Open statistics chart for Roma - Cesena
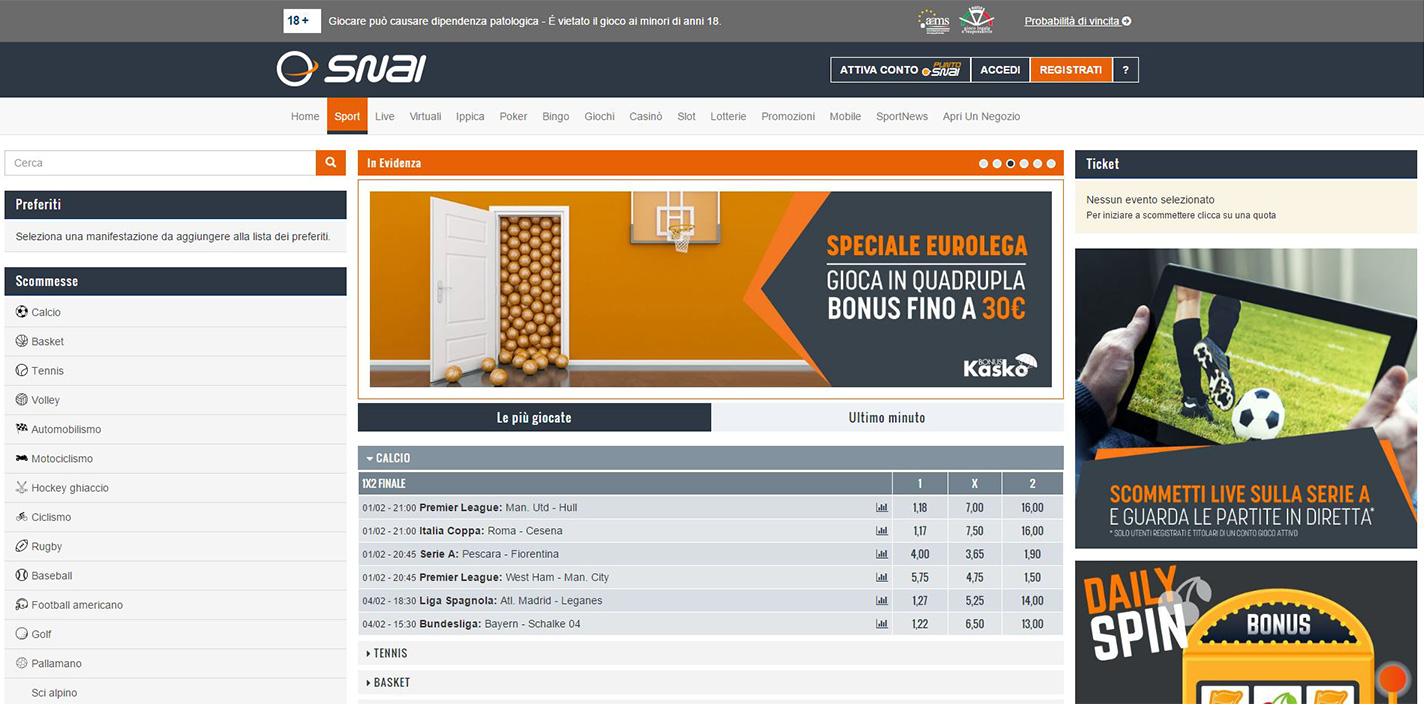1424x704 pixels. click(x=882, y=531)
